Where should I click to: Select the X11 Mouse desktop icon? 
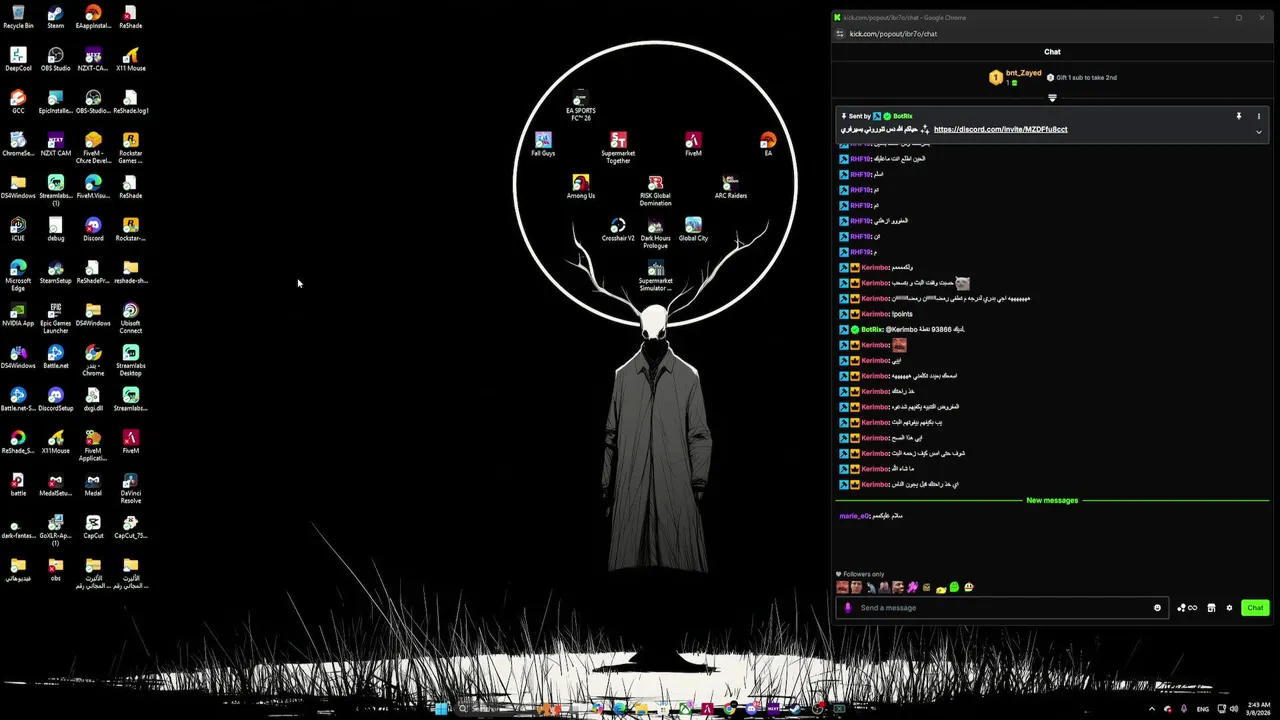tap(130, 59)
